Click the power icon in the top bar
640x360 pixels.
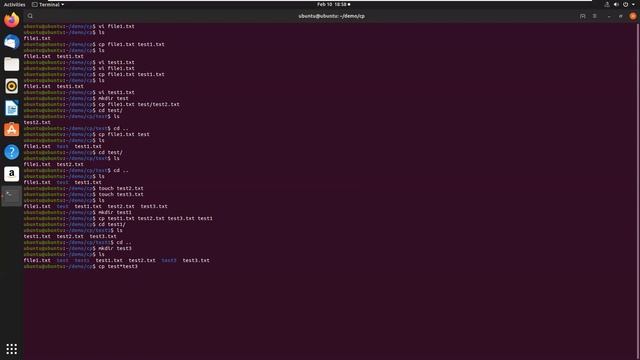tap(625, 4)
